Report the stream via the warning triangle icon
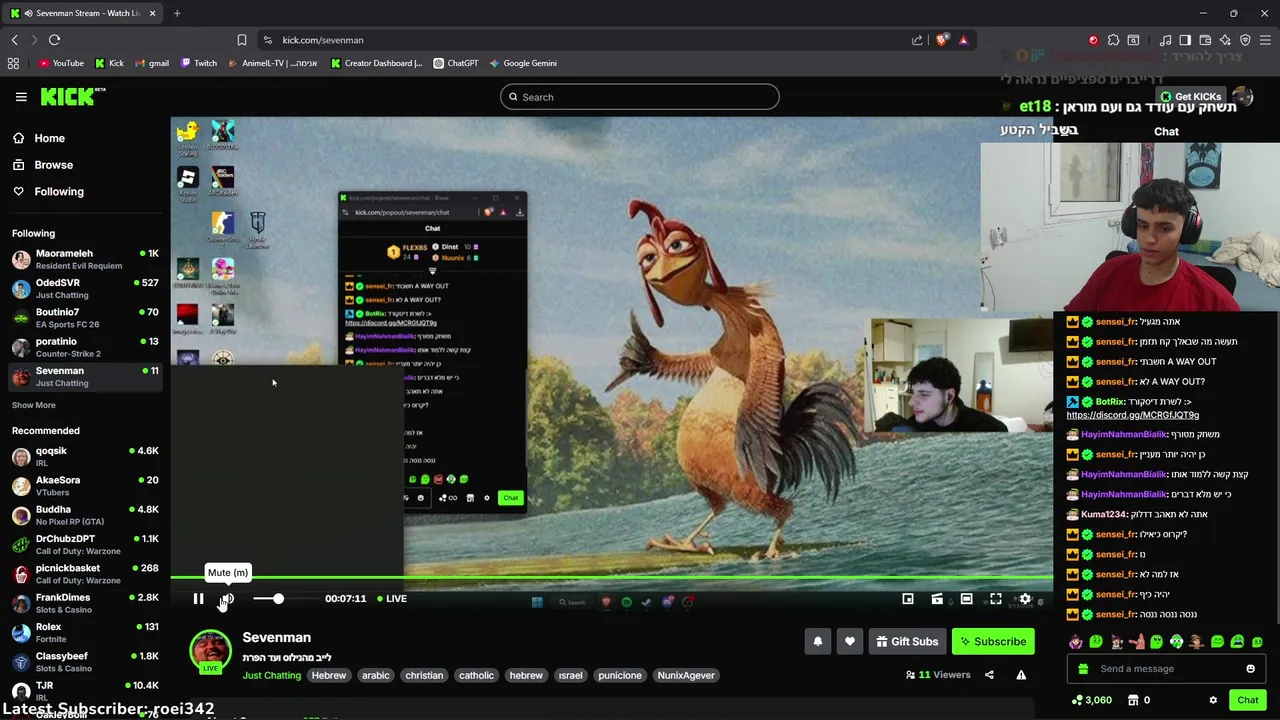 (x=1021, y=675)
